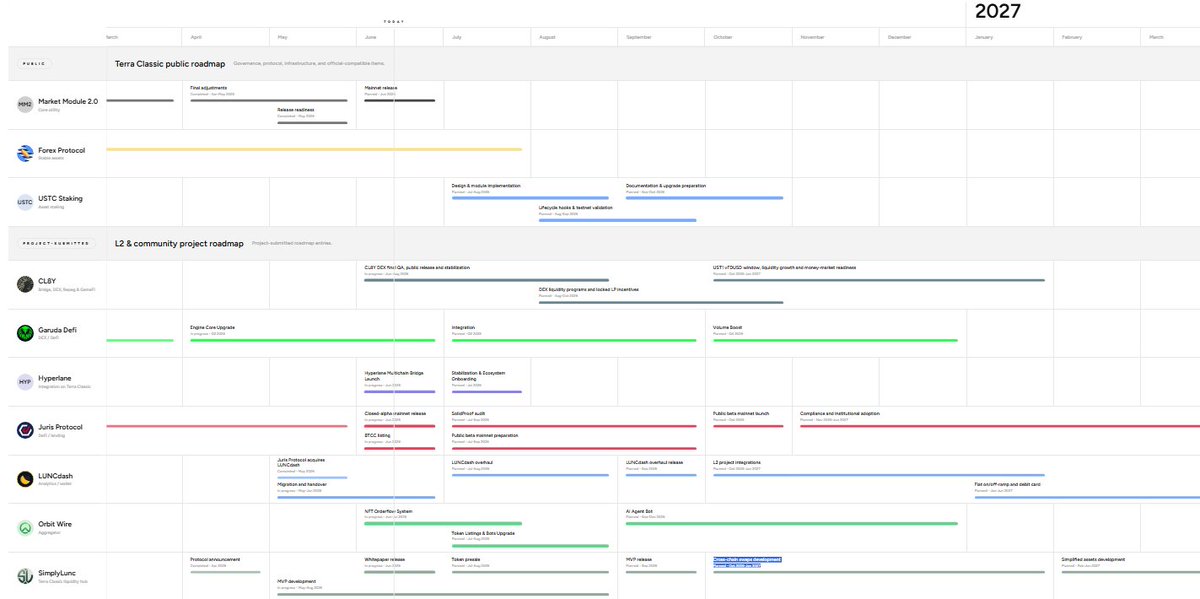Click the USTC Staking round logo

click(x=25, y=202)
